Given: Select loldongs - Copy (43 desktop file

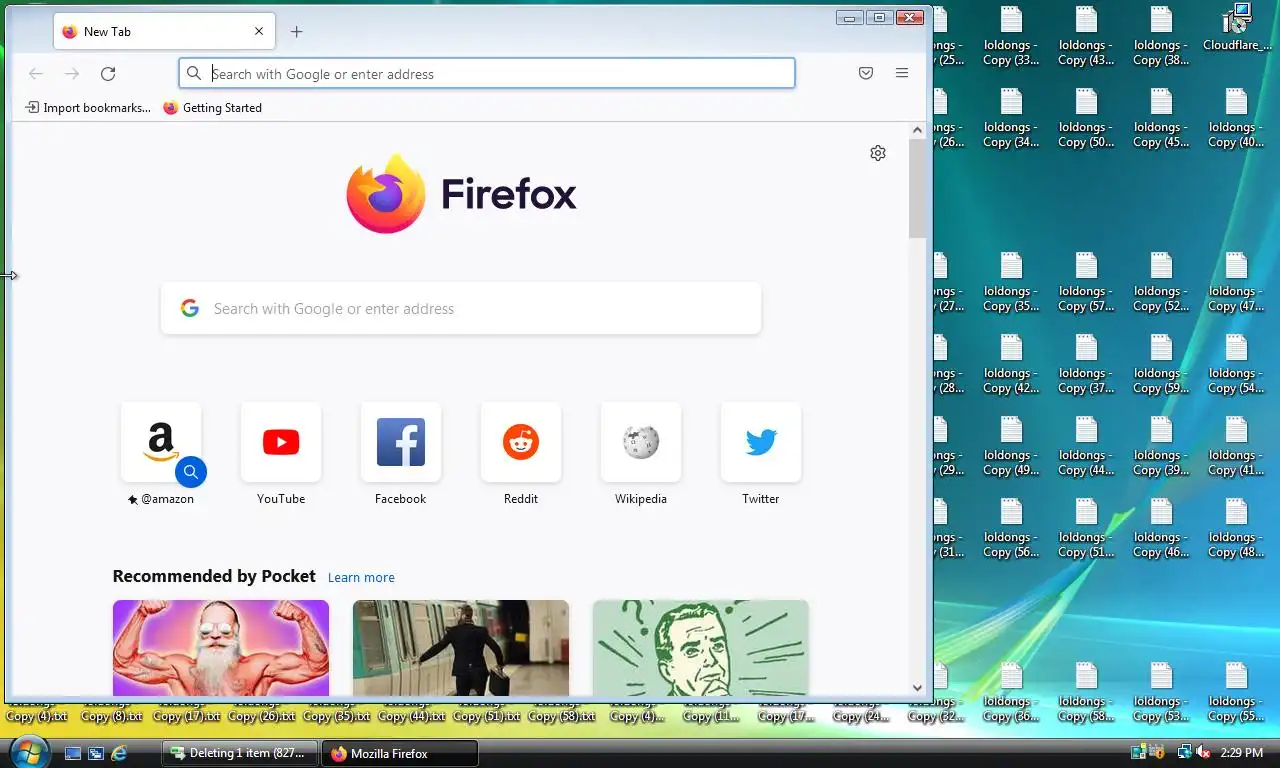Looking at the screenshot, I should coord(1086,36).
